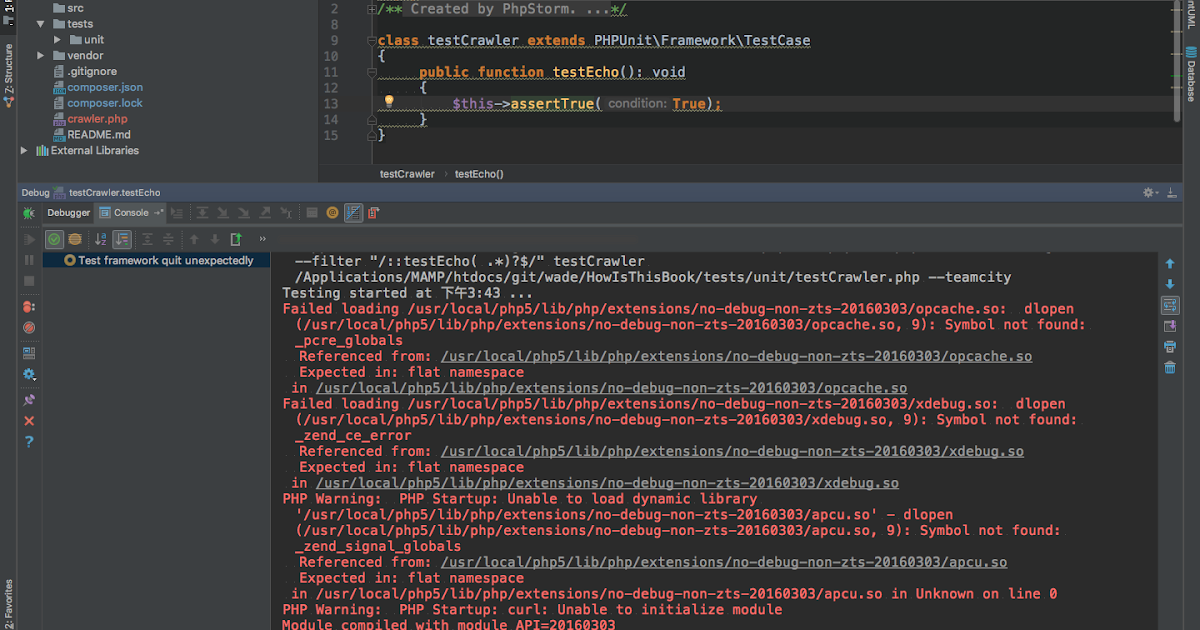Screen dimensions: 1200x630
Task: Expand the unit folder
Action: [57, 39]
